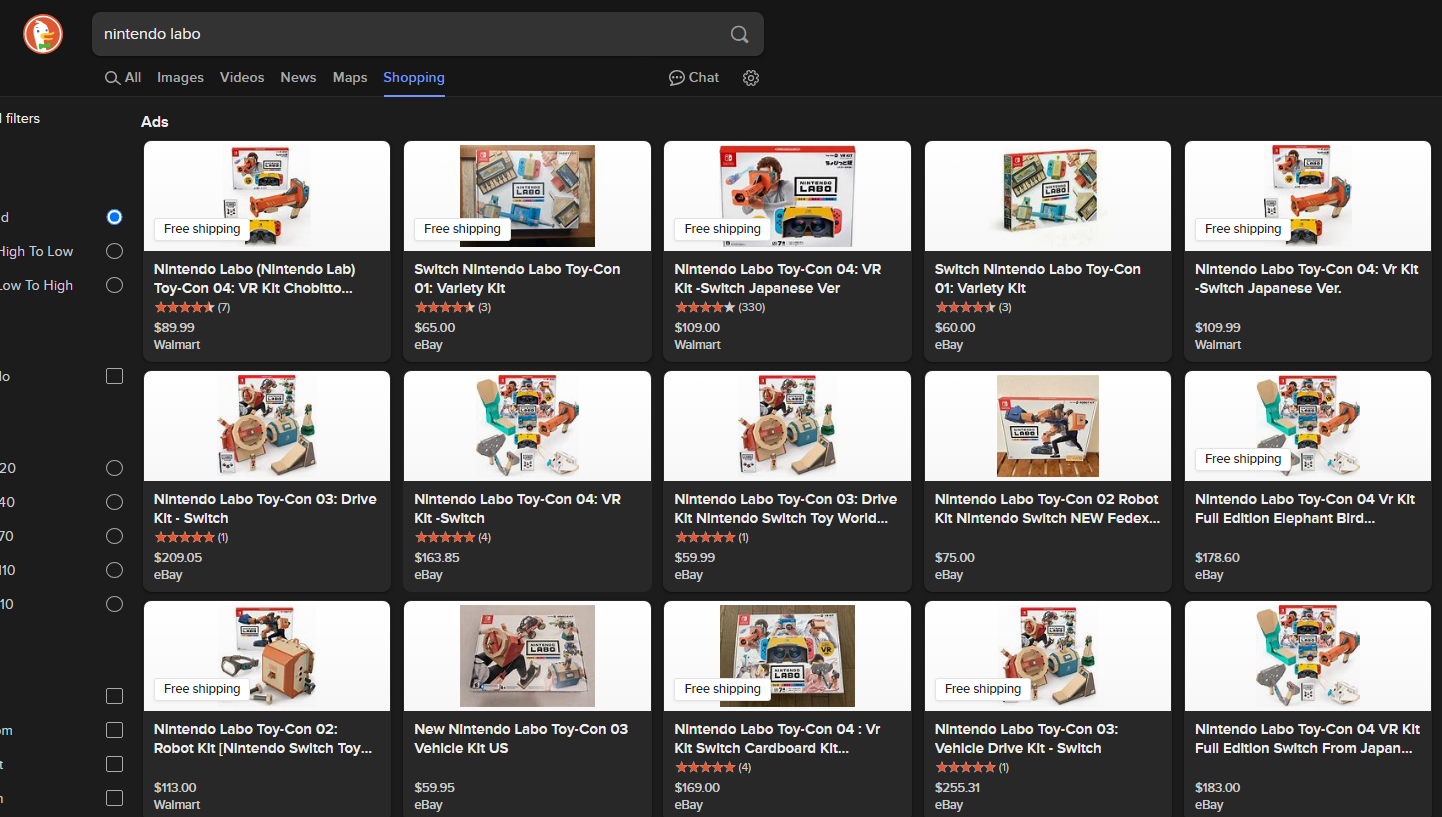Click thumbnail of $59.99 Drive Kit Toy World

[787, 426]
